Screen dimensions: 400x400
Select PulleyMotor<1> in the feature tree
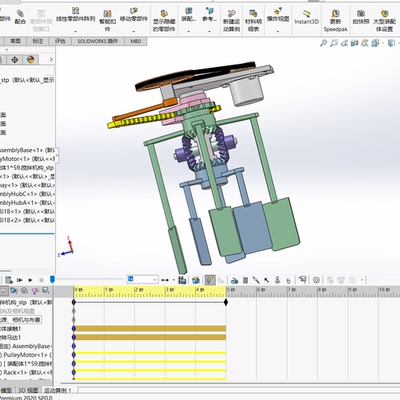[x=27, y=159]
